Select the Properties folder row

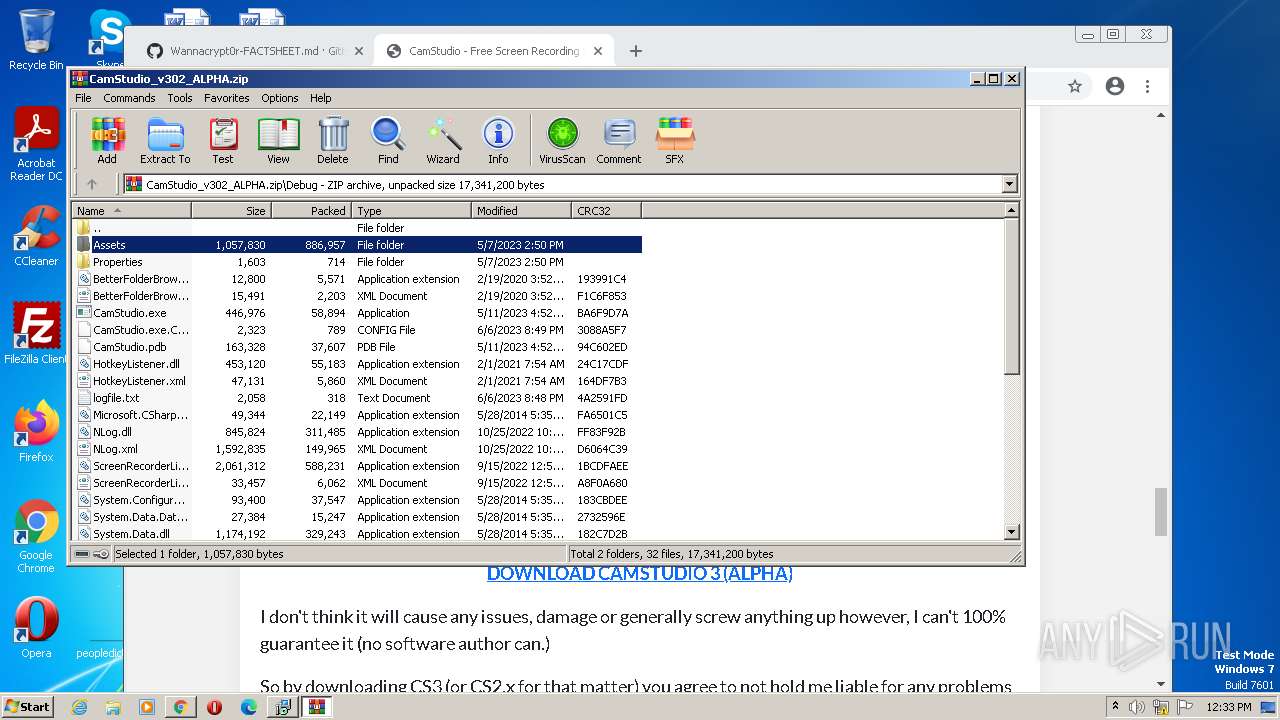[358, 262]
